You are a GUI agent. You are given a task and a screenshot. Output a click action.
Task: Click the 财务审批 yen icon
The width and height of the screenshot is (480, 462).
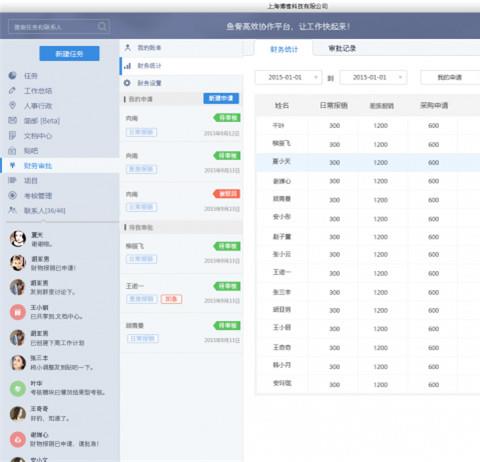[x=12, y=165]
